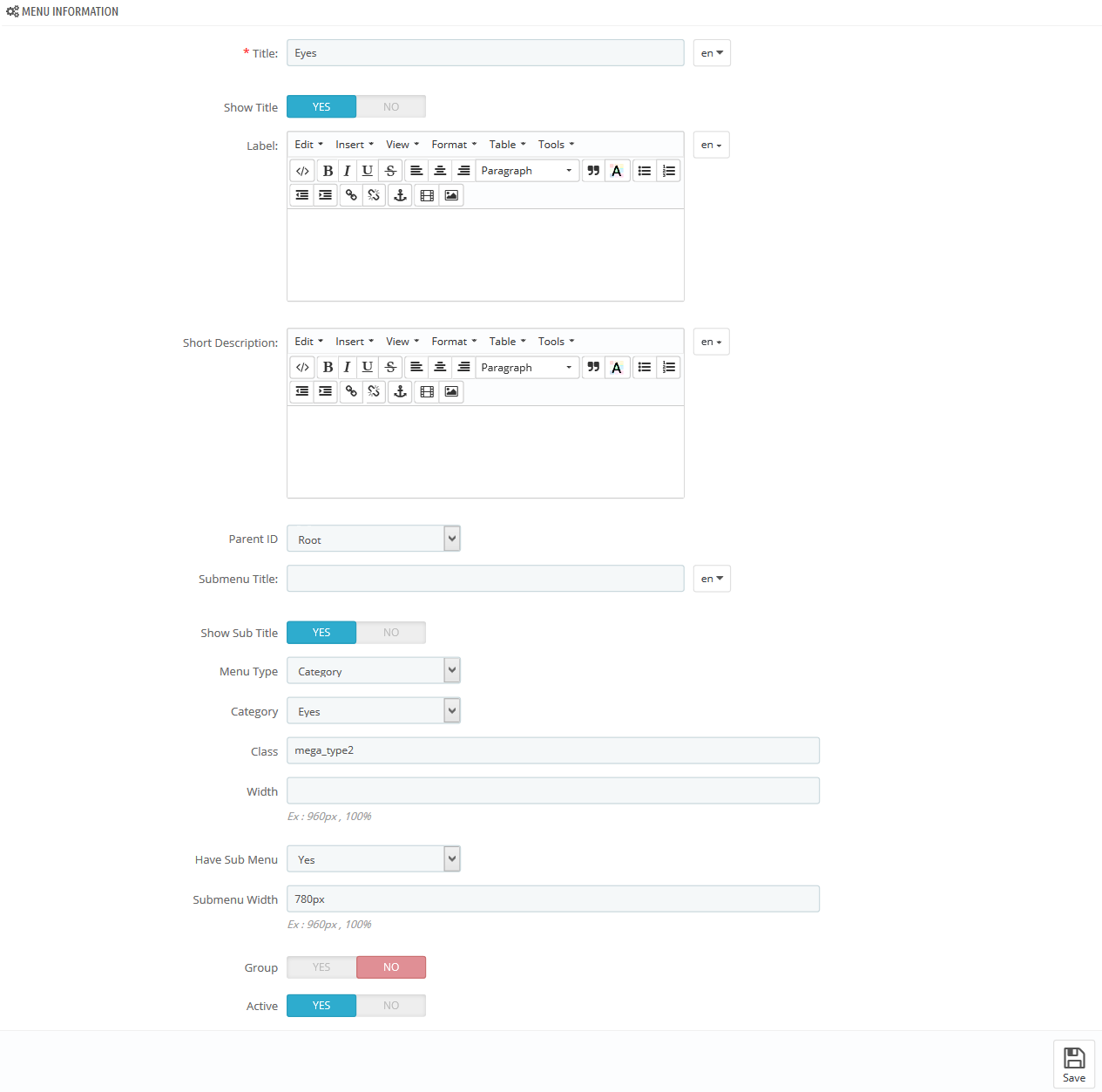Insert link in Short Description editor
1102x1092 pixels.
pos(351,392)
